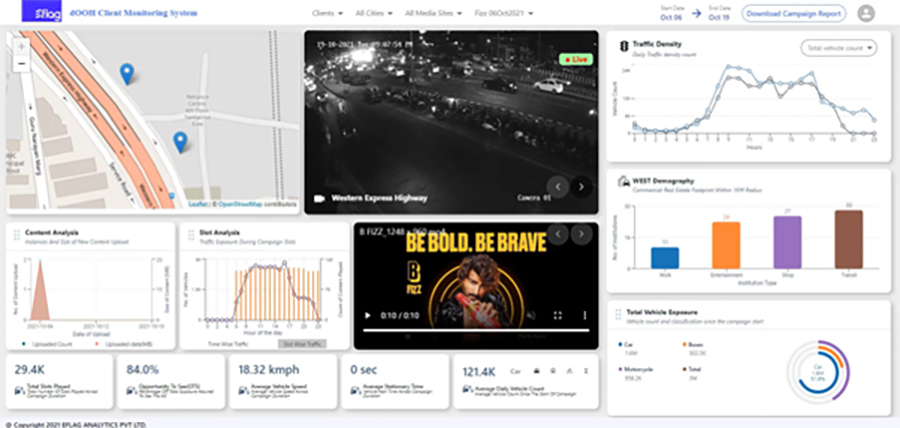Image resolution: width=900 pixels, height=428 pixels.
Task: Open the All Cities dropdown
Action: click(x=374, y=13)
